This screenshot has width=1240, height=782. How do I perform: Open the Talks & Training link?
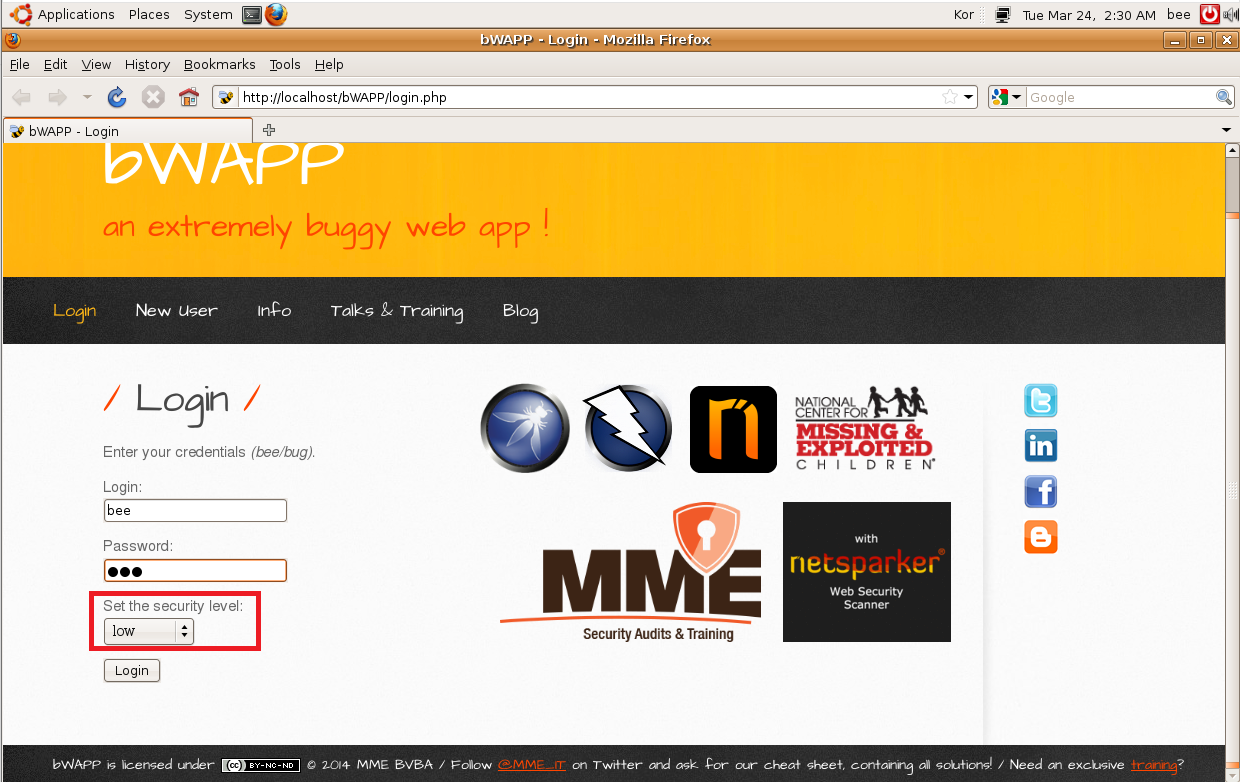[x=397, y=310]
